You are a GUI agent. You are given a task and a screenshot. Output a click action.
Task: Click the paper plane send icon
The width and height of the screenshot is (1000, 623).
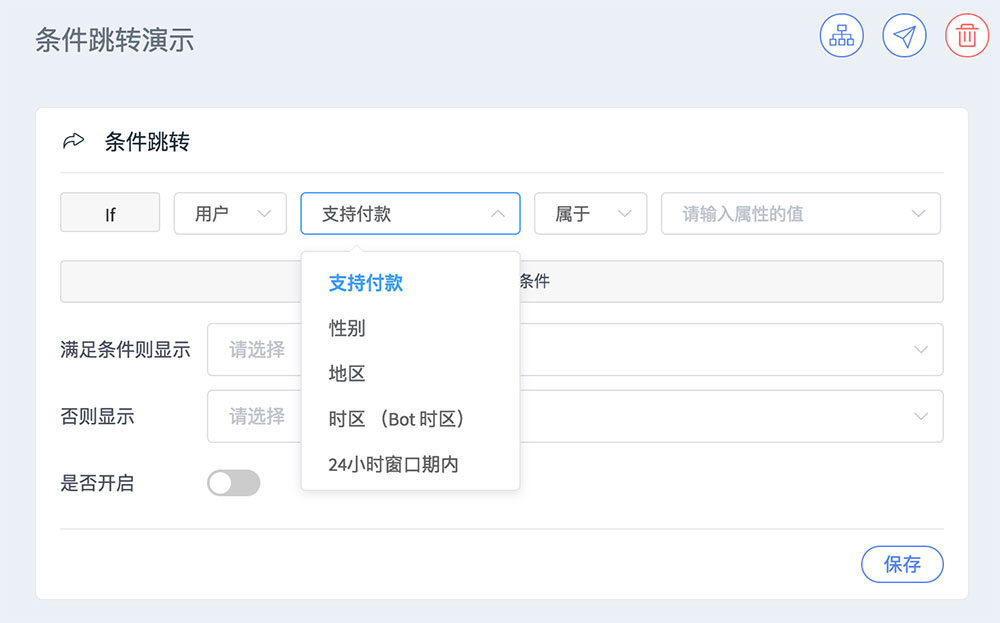coord(904,36)
